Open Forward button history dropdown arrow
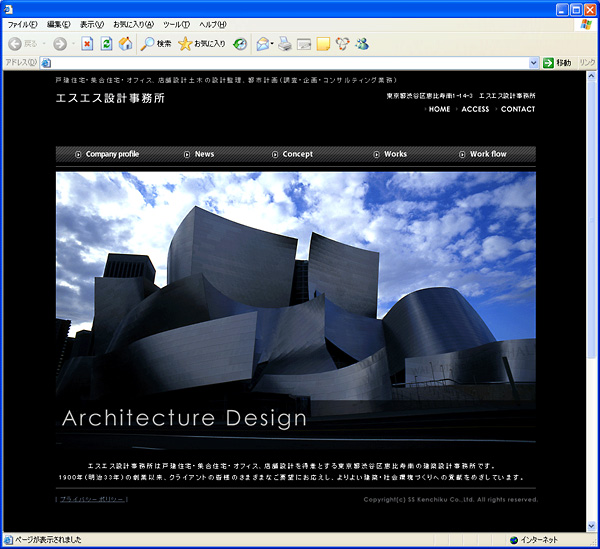This screenshot has width=600, height=549. 73,44
